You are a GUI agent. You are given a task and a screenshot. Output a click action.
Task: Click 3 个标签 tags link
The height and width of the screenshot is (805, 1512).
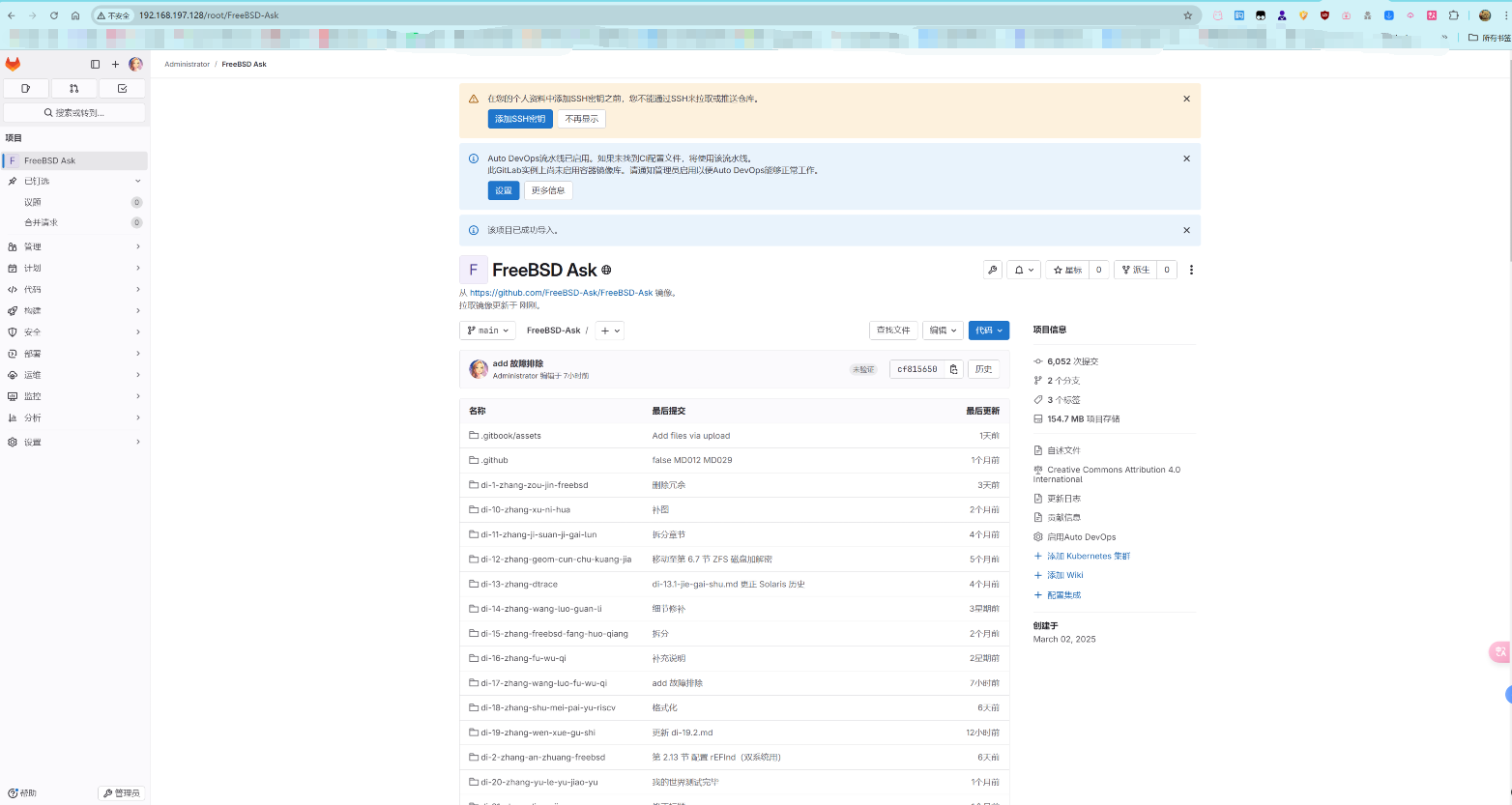point(1063,400)
